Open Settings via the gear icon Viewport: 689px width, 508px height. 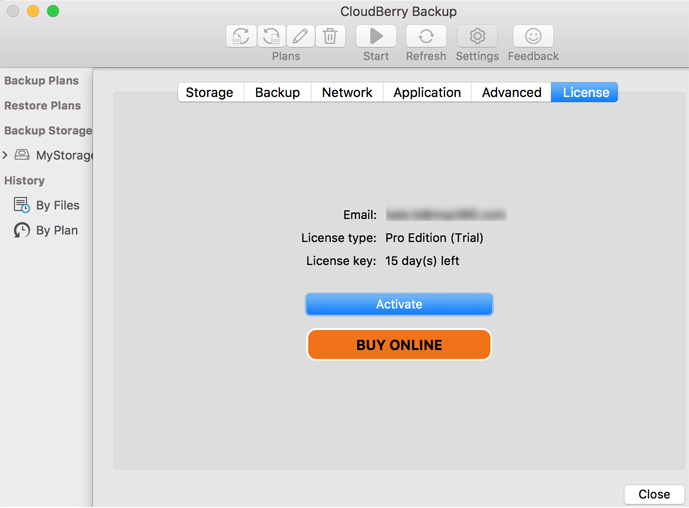(477, 36)
